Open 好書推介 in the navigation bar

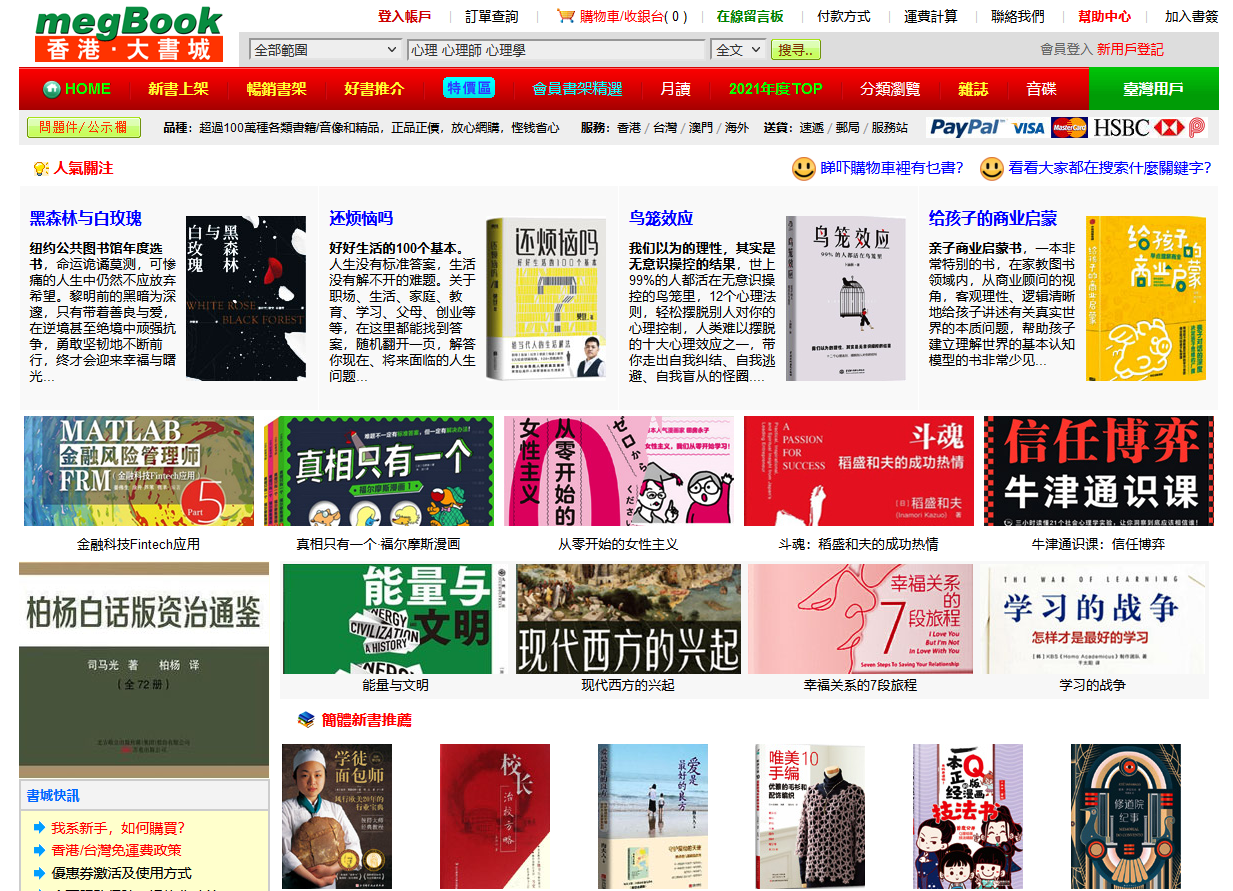point(374,89)
